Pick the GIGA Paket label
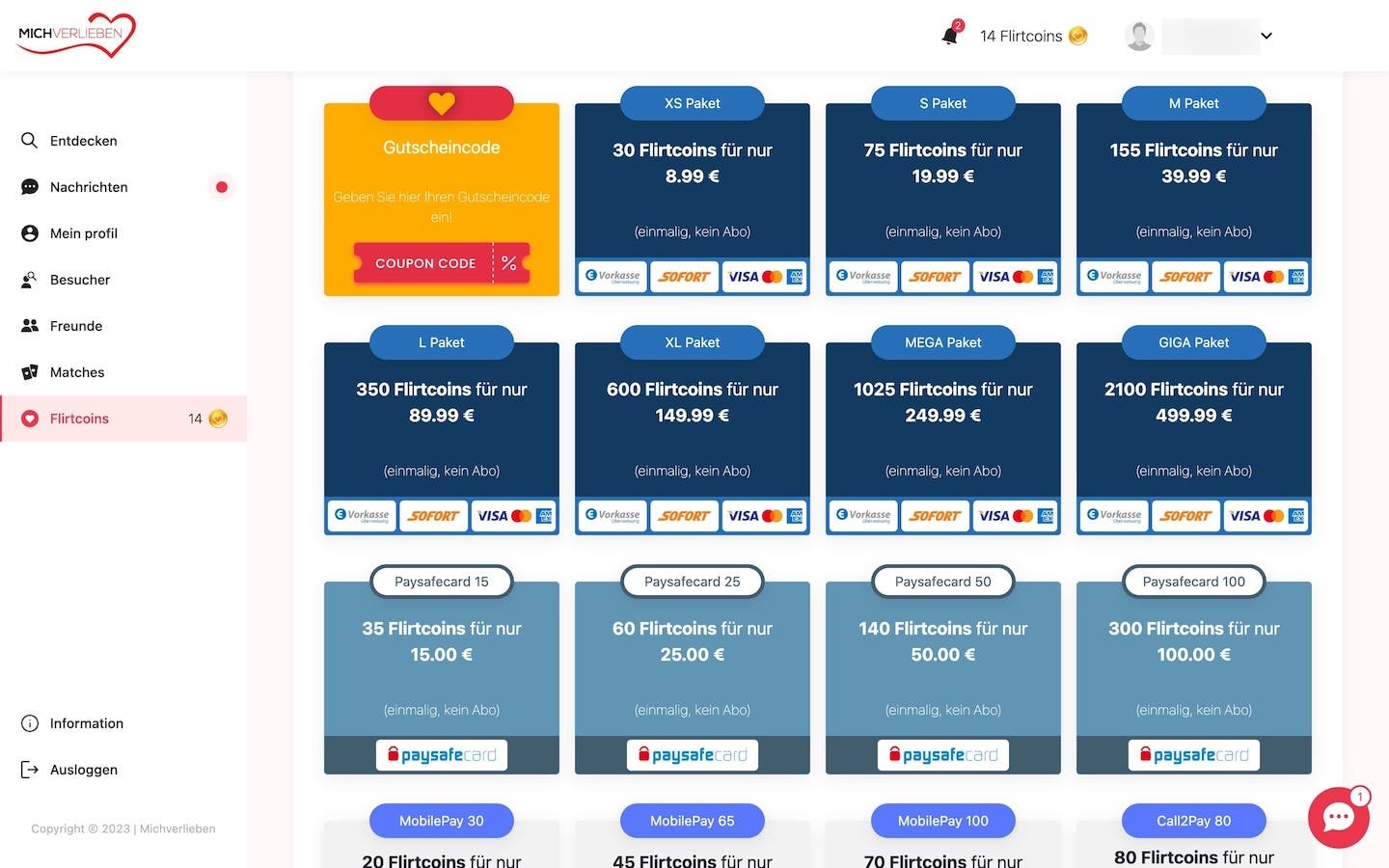 (x=1194, y=342)
